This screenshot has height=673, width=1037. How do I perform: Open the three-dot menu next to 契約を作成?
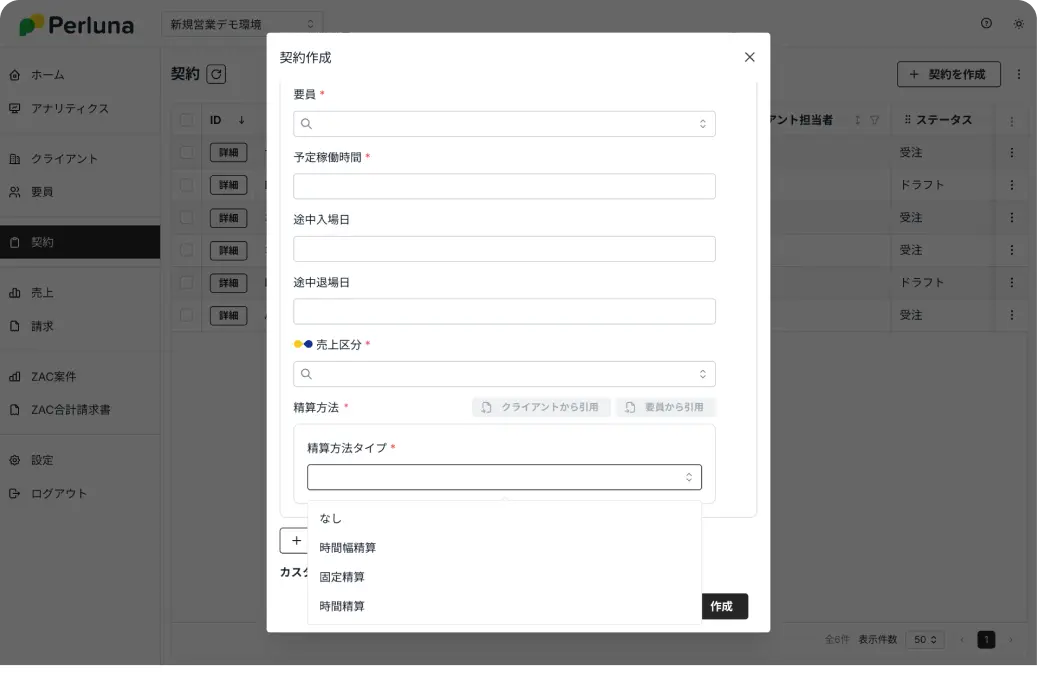(1018, 74)
